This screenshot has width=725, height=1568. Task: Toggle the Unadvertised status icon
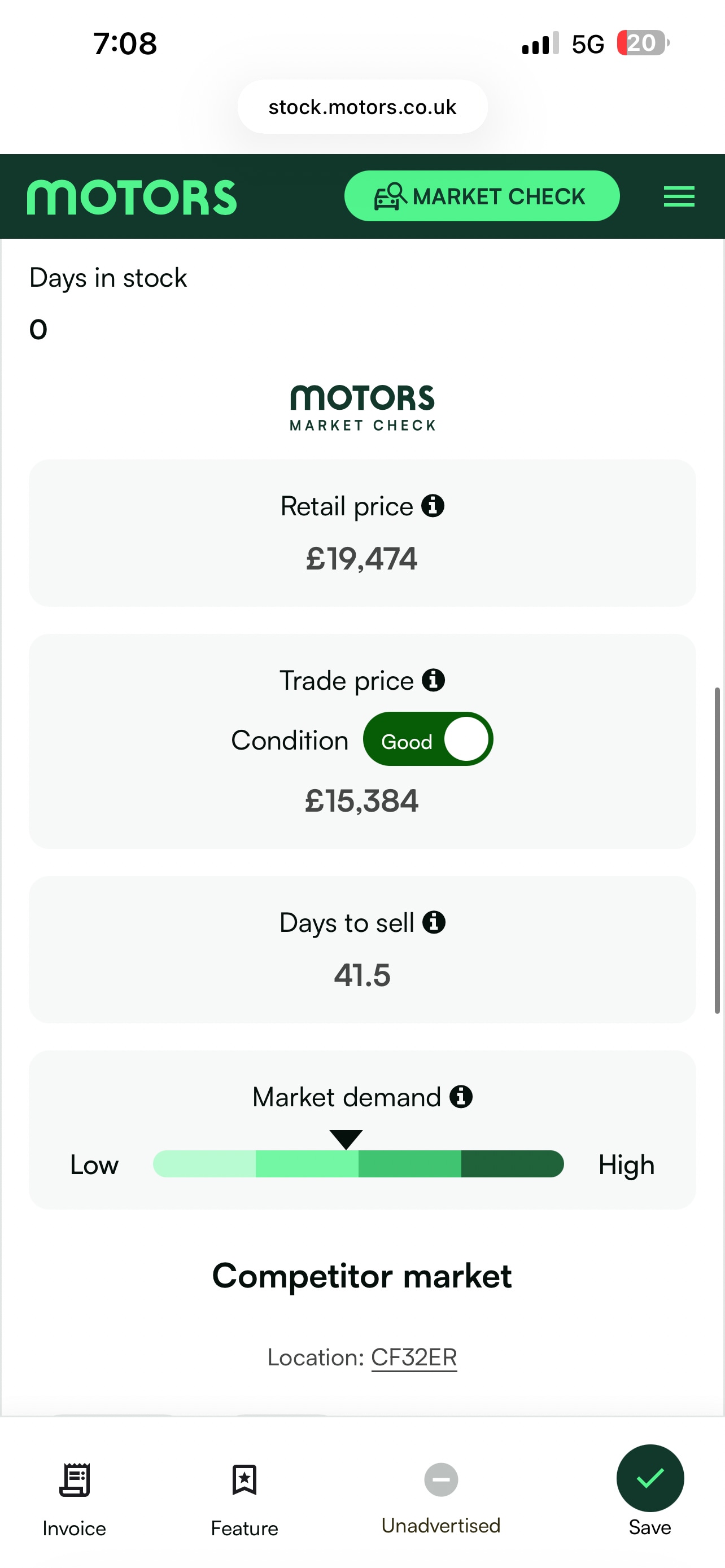[x=441, y=1479]
